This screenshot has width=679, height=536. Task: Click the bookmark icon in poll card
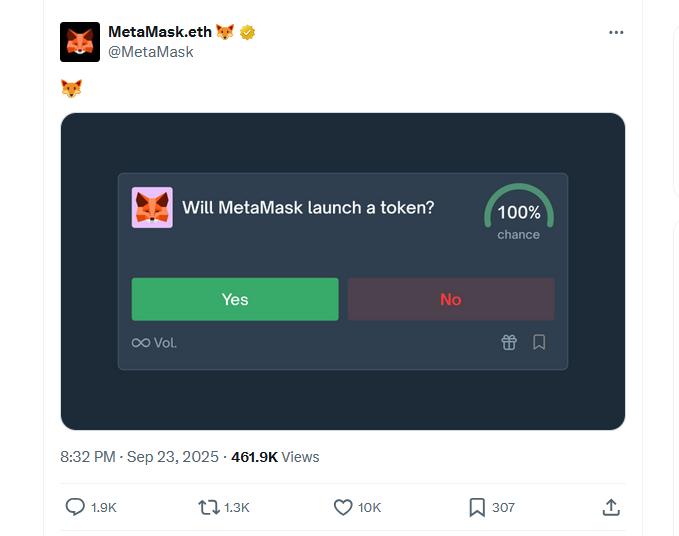click(539, 342)
